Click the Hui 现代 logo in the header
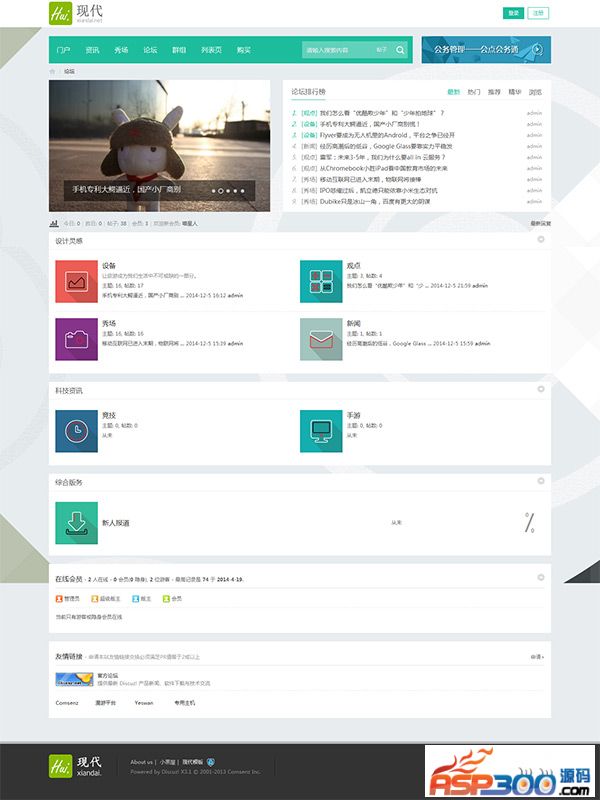This screenshot has height=800, width=600. coord(76,13)
